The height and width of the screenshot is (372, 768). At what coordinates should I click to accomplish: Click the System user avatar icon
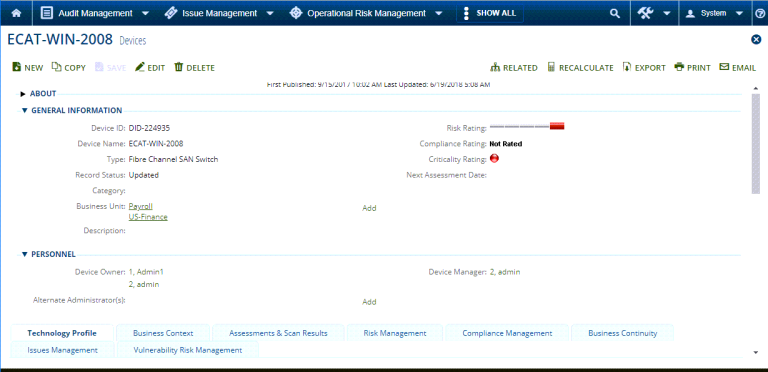(691, 14)
